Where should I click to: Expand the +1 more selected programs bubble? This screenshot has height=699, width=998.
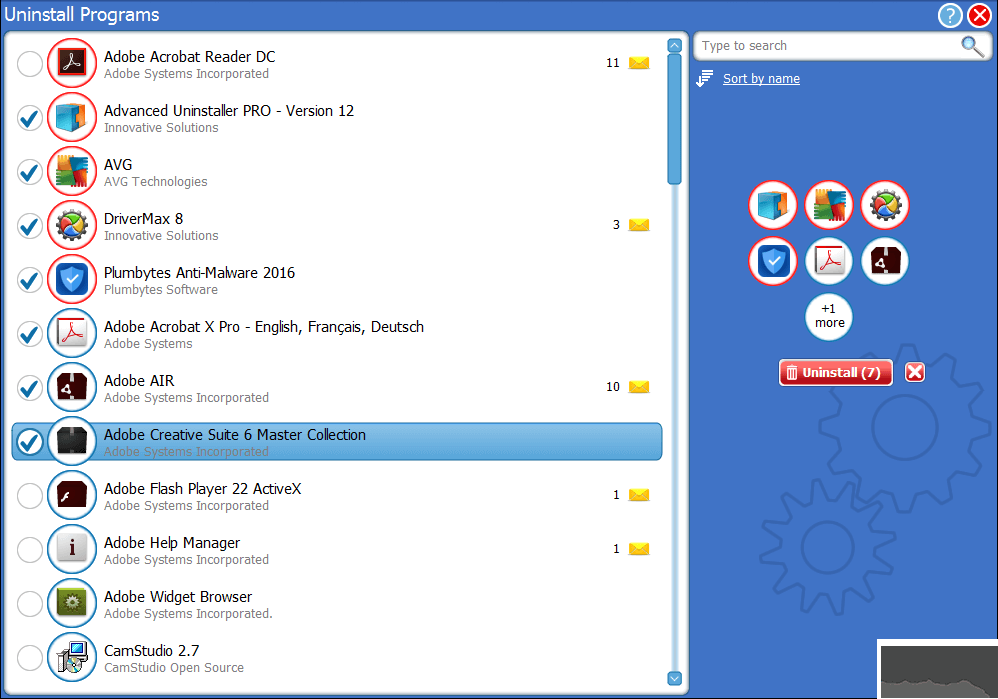829,316
